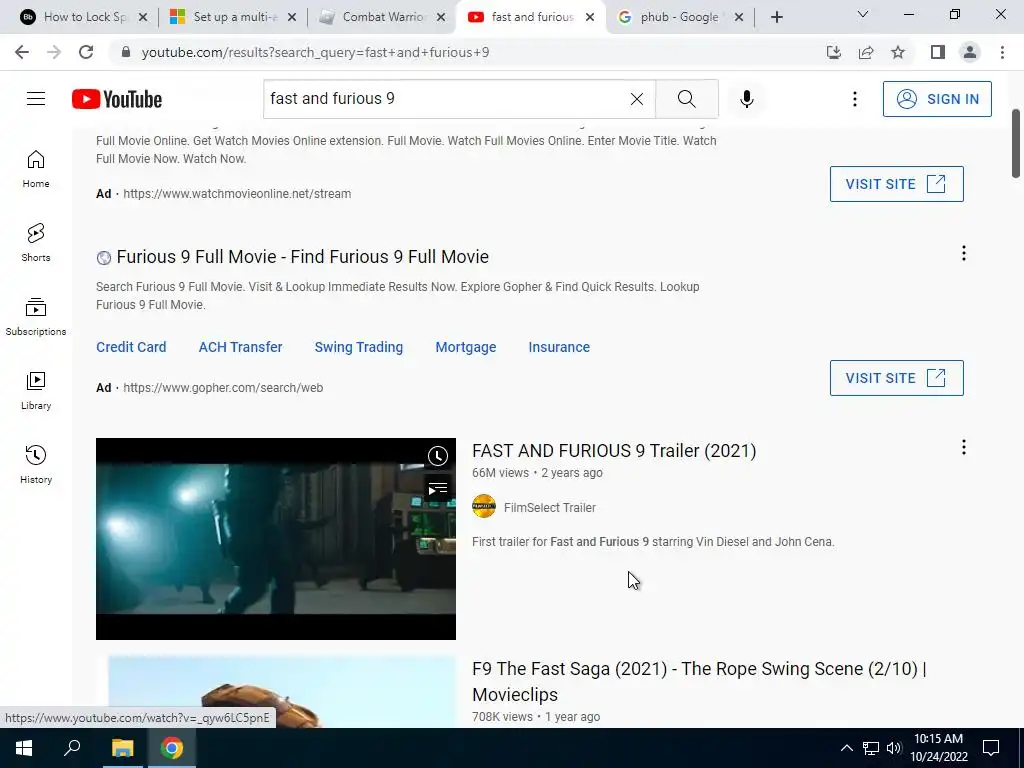Switch to Set up a multi tab
Viewport: 1024px width, 768px height.
[x=232, y=17]
